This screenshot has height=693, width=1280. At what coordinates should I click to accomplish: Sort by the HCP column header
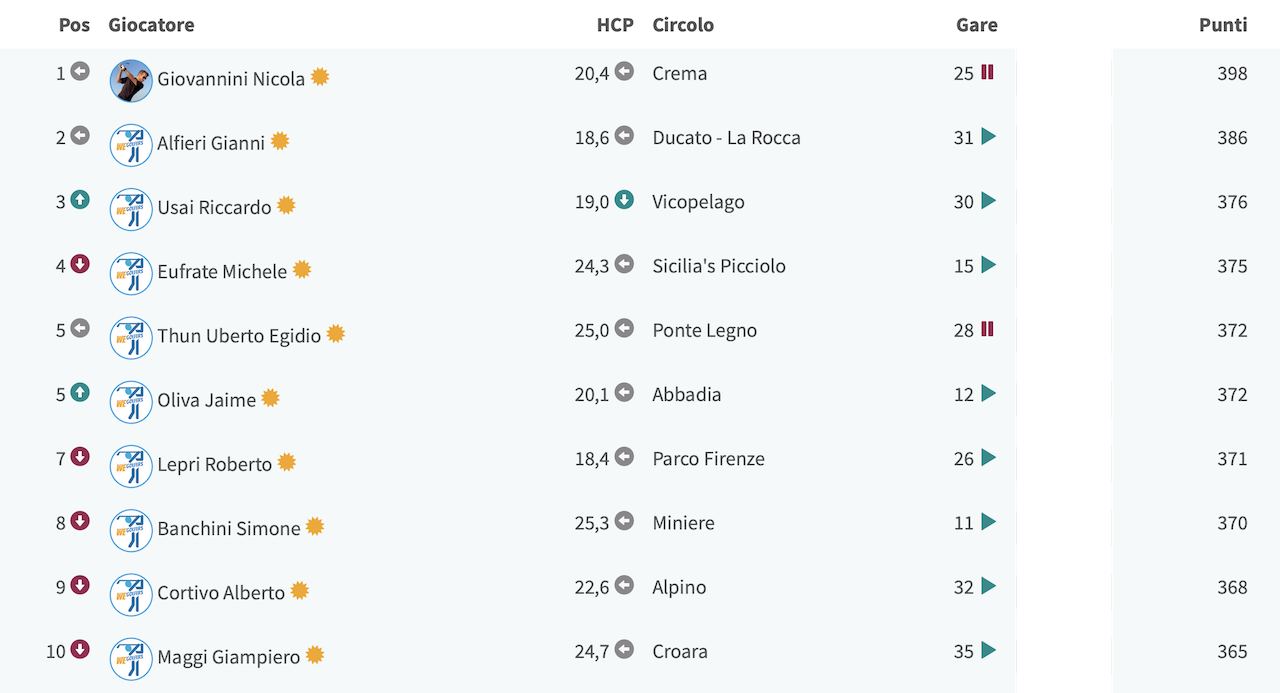[615, 25]
